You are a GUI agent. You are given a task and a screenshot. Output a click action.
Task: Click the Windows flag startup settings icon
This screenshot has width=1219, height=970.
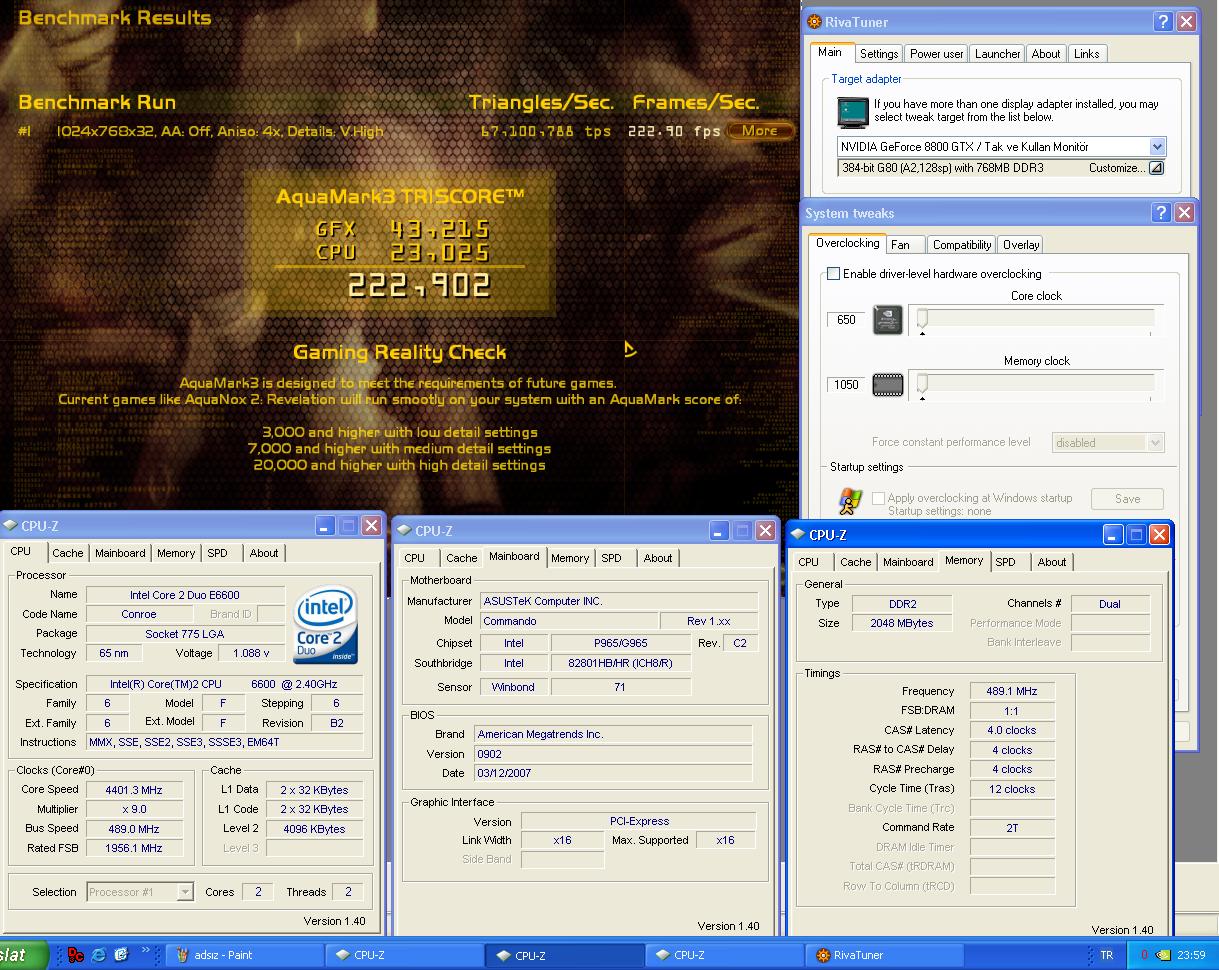coord(850,501)
